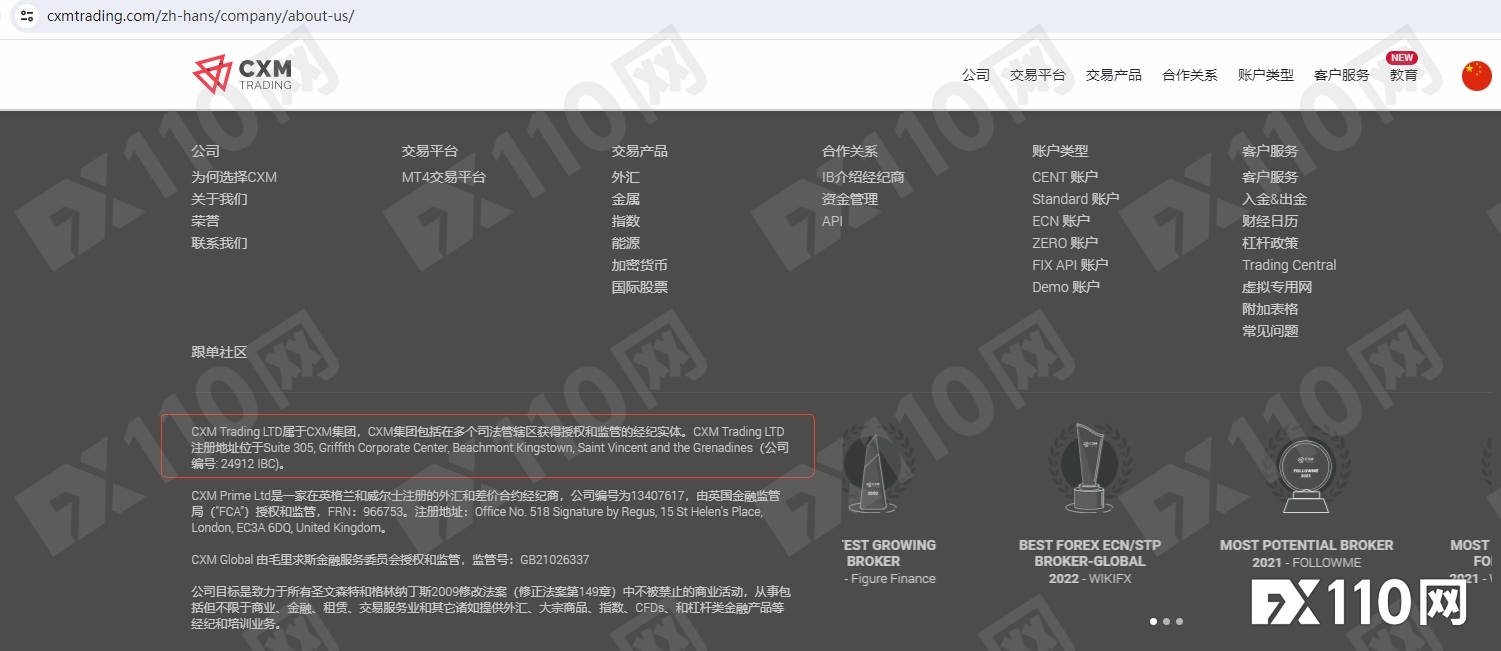Open the IB介绍经纪商 link
Image resolution: width=1501 pixels, height=651 pixels.
[863, 177]
